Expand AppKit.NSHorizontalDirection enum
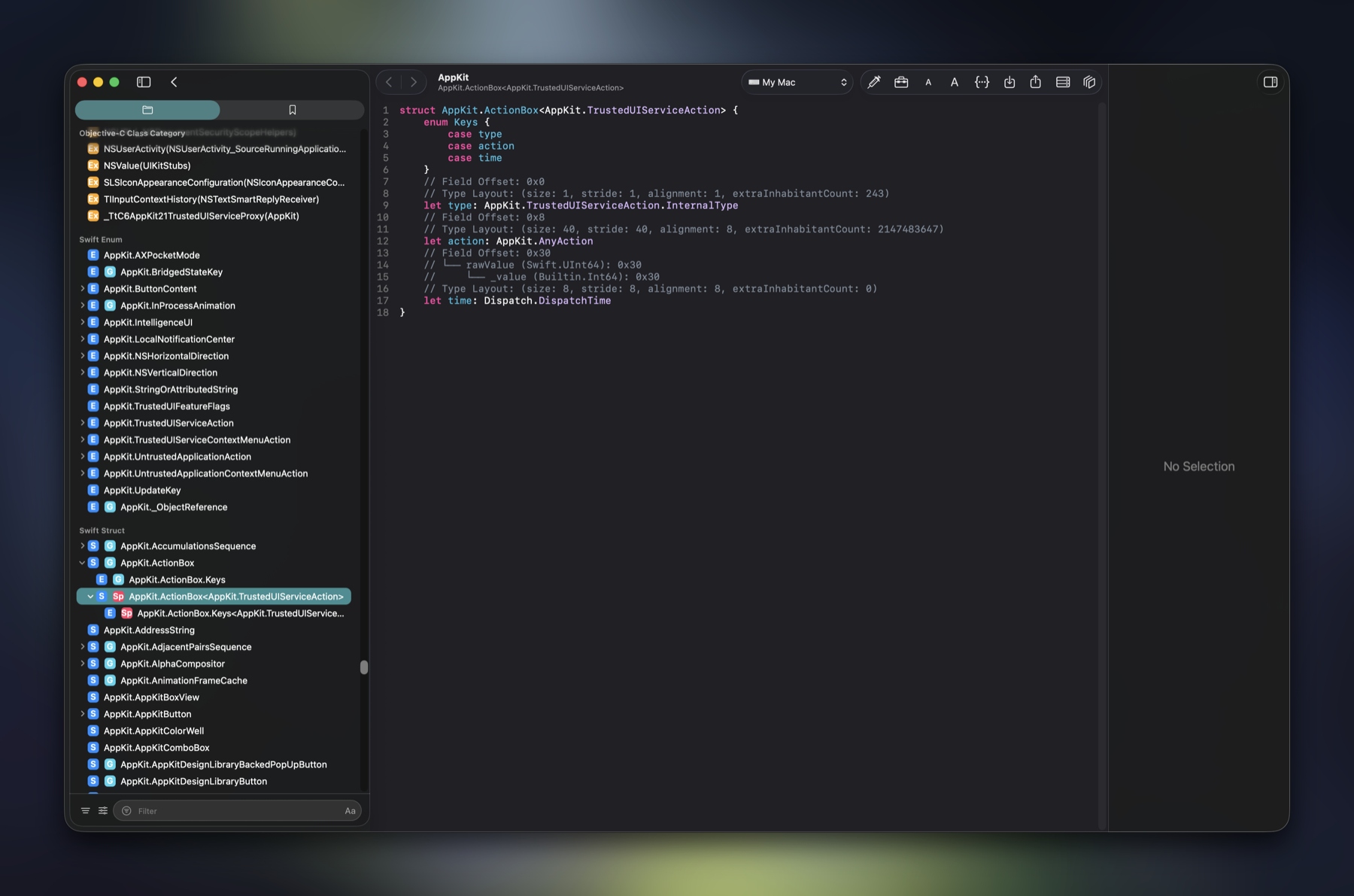 coord(82,356)
